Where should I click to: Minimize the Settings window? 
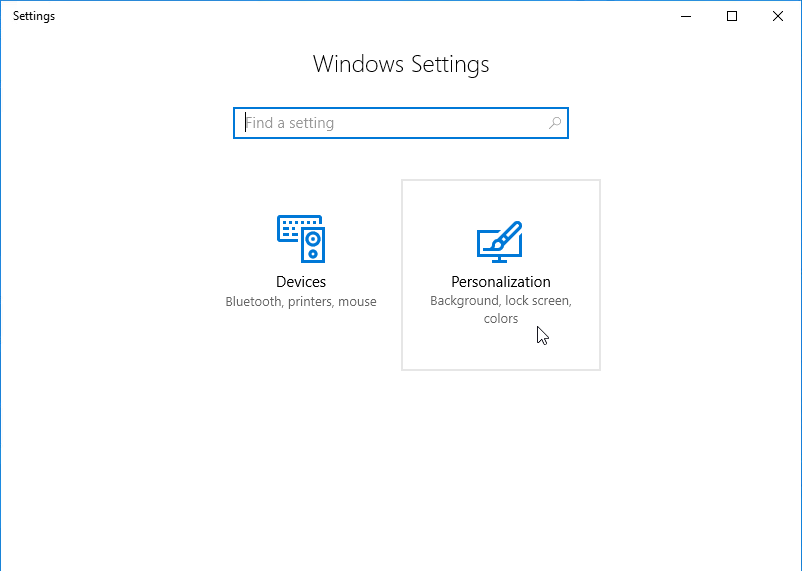click(x=686, y=16)
